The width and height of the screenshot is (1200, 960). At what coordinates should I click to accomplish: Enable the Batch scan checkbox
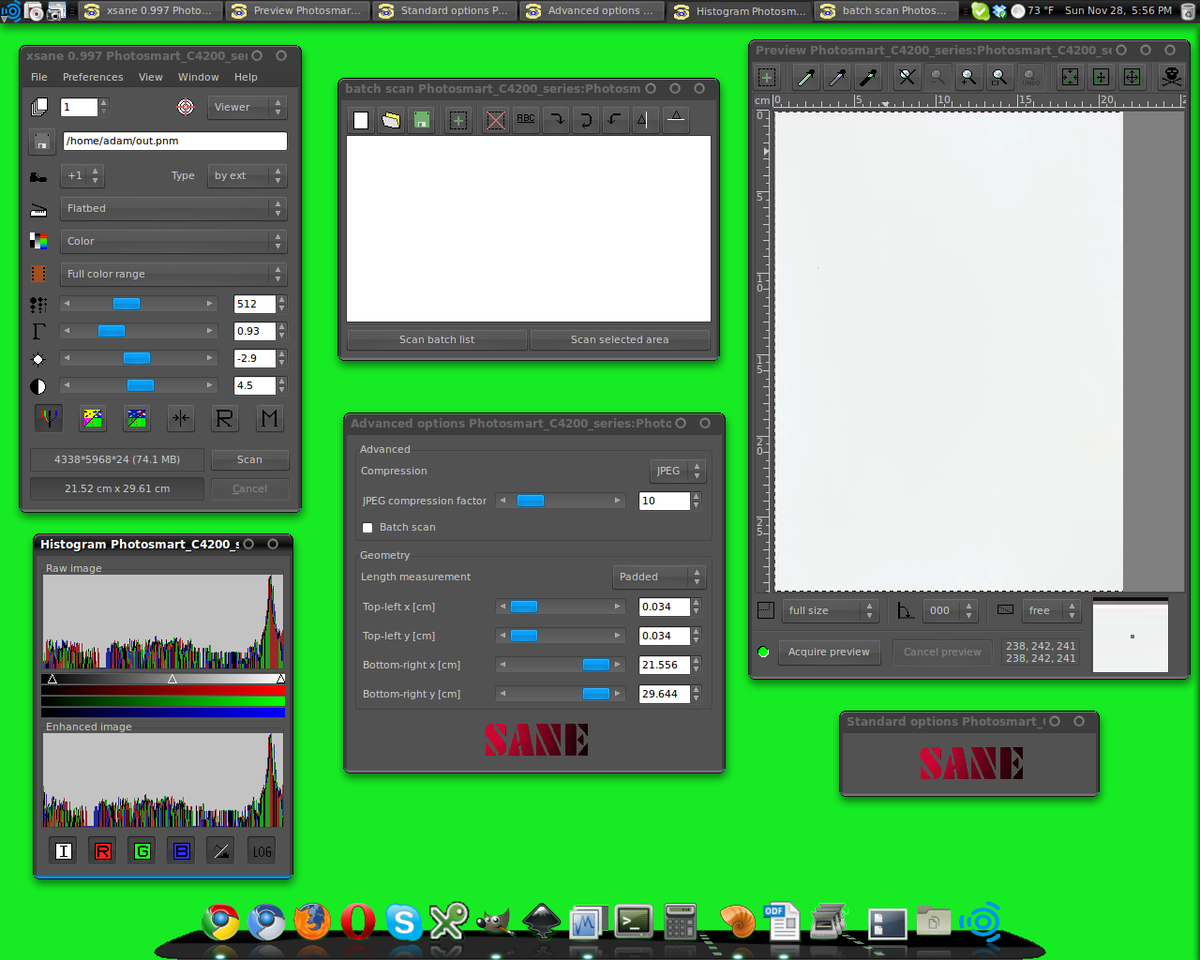click(x=367, y=527)
